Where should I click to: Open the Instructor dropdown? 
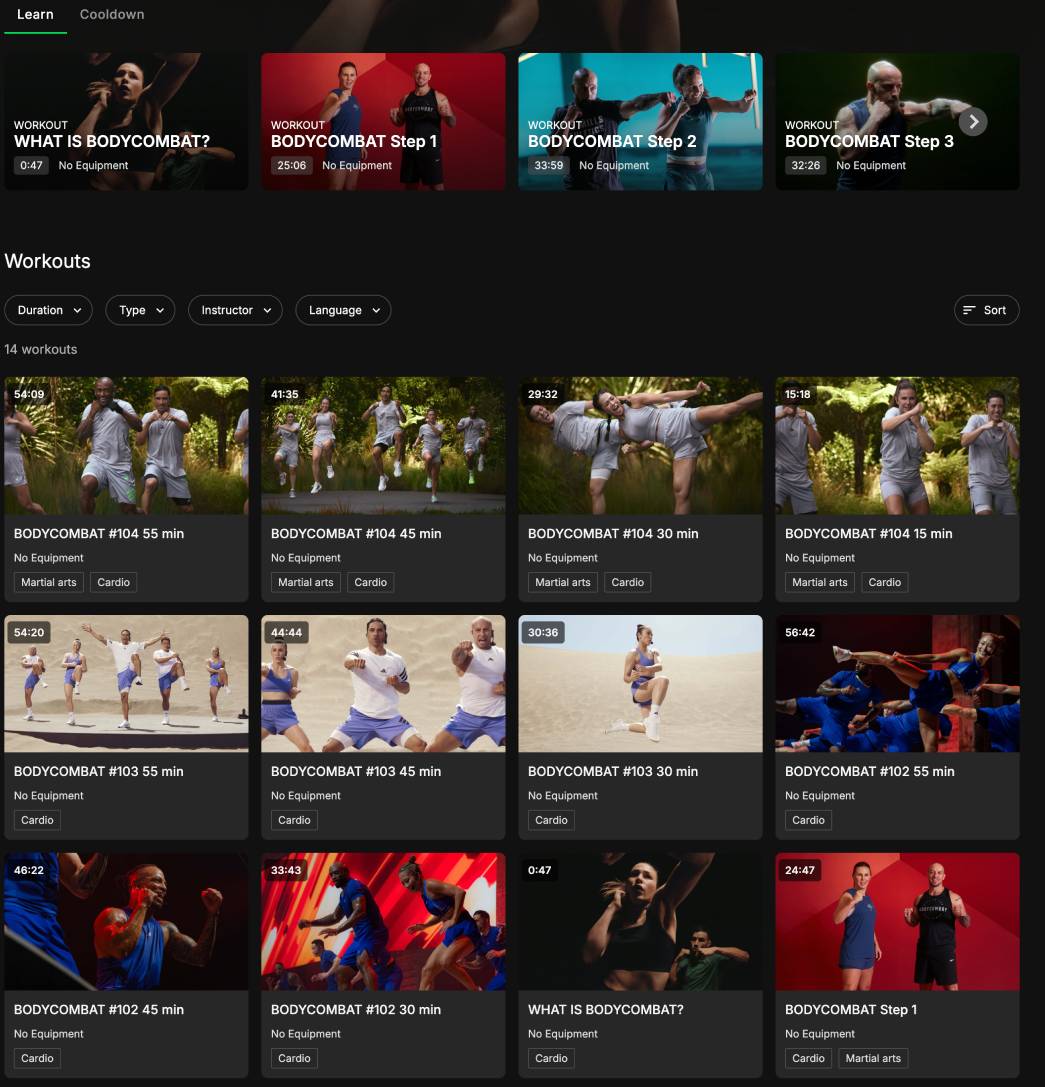(235, 310)
